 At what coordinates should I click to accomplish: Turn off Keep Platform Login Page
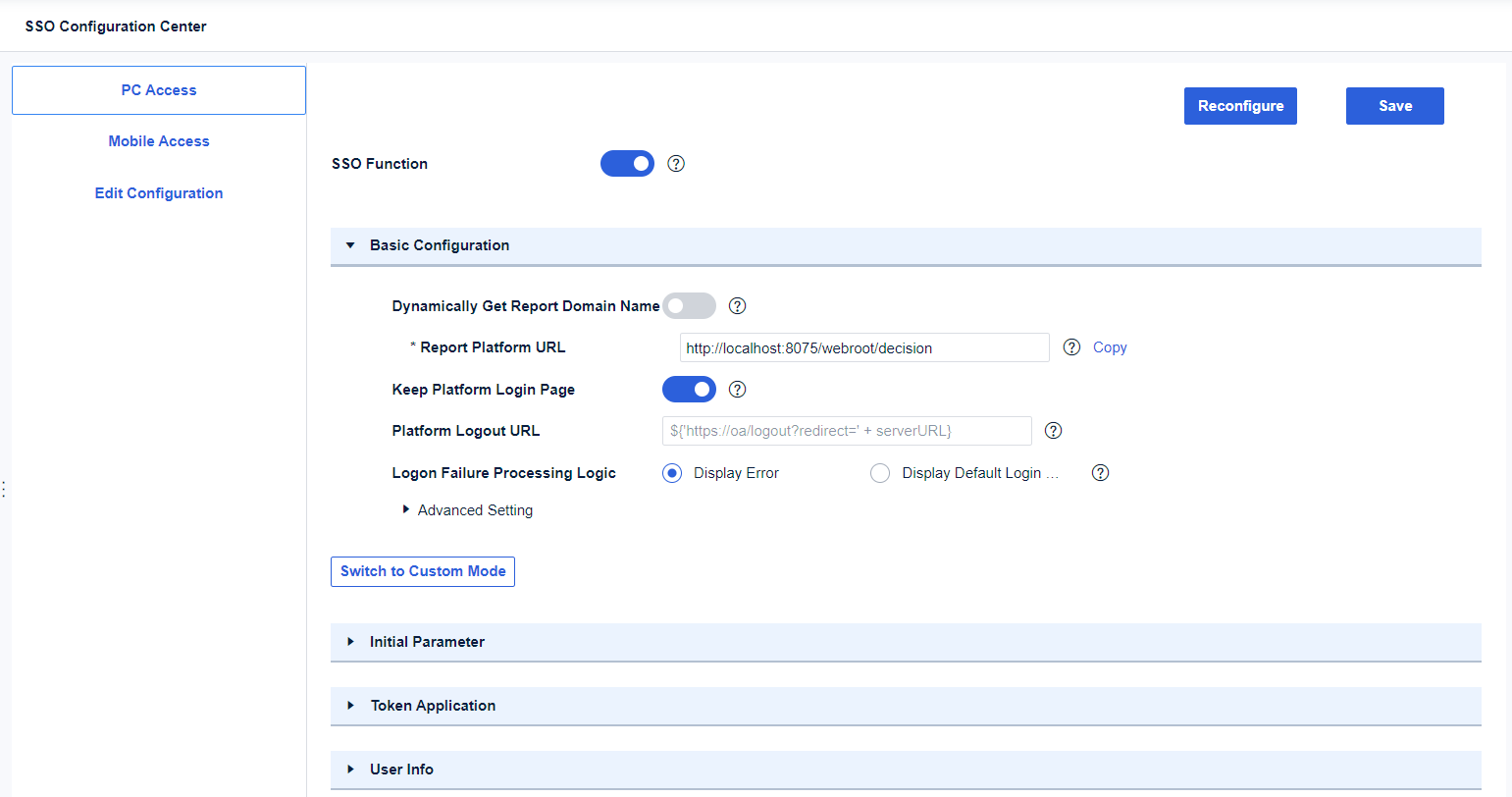pyautogui.click(x=689, y=390)
